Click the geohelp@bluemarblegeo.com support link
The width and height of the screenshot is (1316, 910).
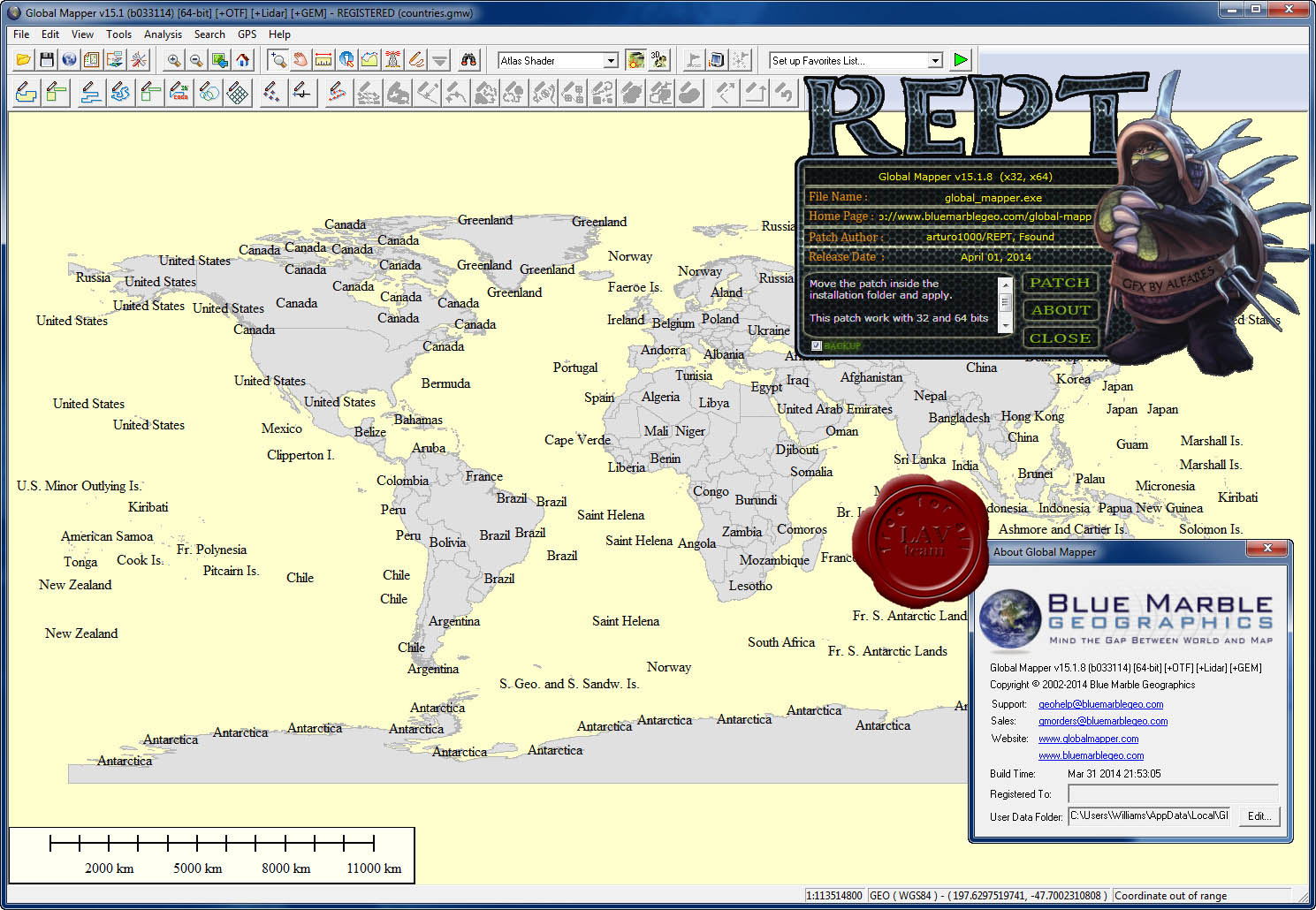point(1100,704)
